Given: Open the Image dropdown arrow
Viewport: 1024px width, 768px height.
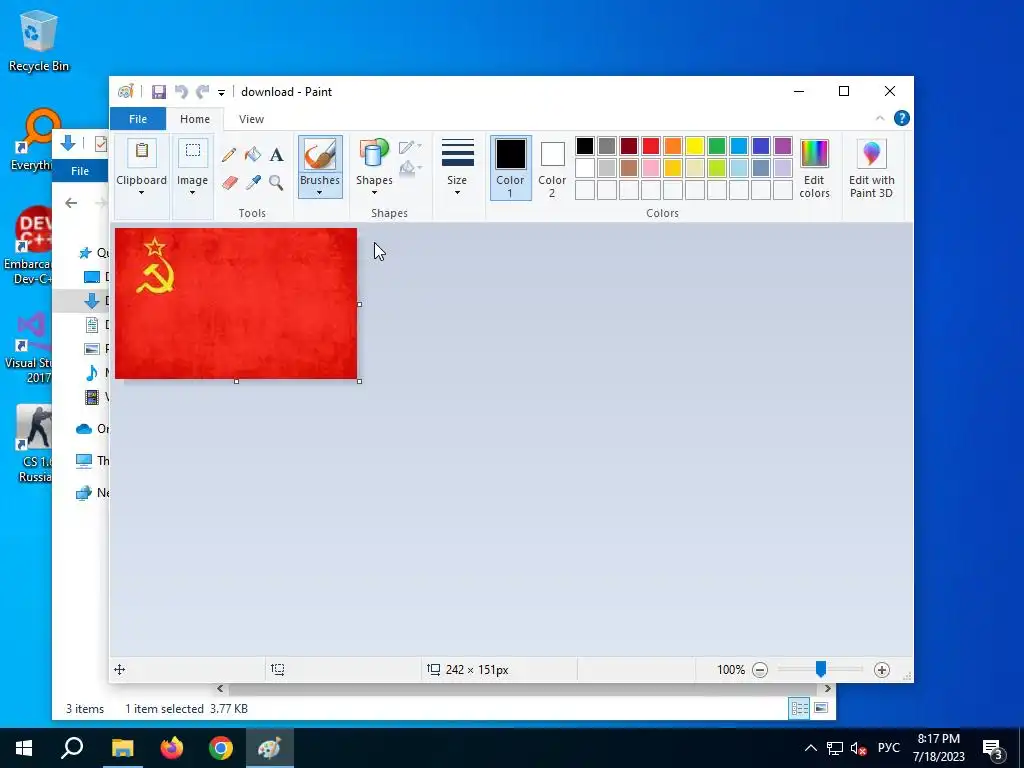Looking at the screenshot, I should click(x=192, y=193).
